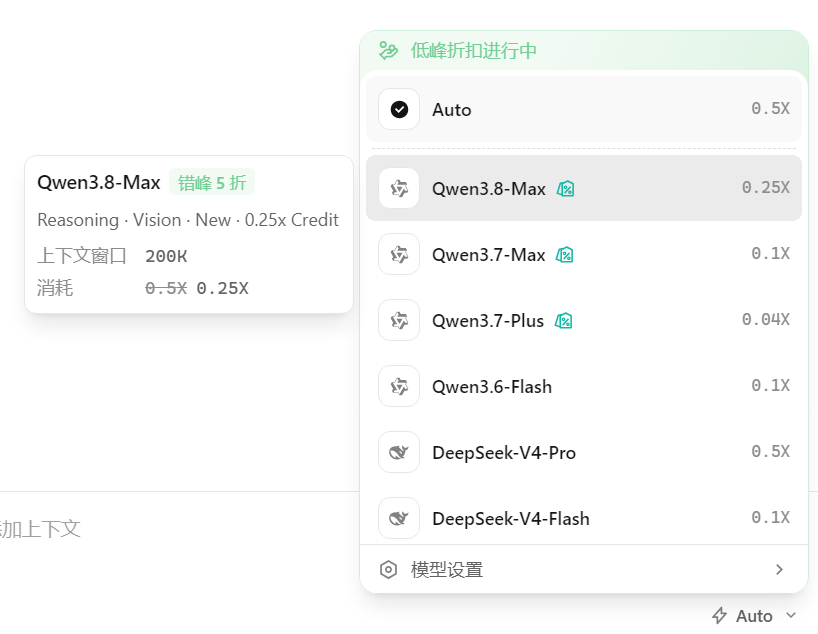The height and width of the screenshot is (634, 818).
Task: Click the 0.1X multiplier on DeepSeek-V4-Flash row
Action: [771, 518]
